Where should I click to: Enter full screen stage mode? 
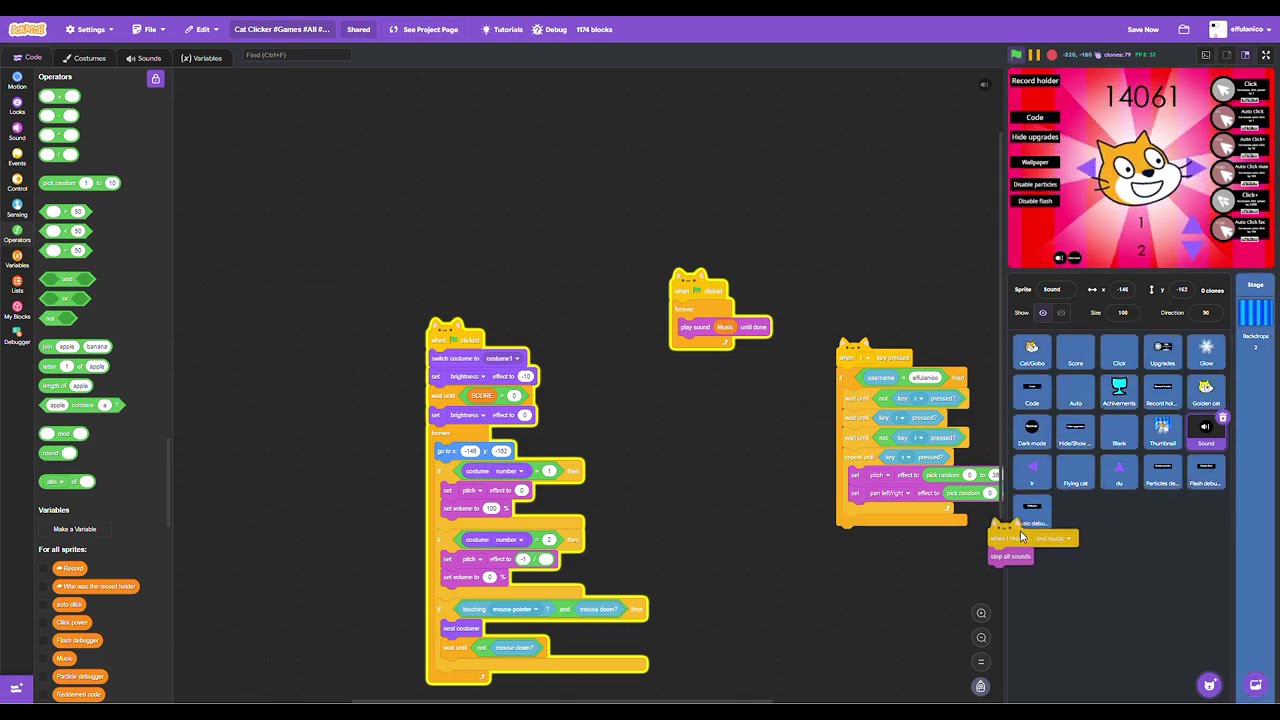[x=1265, y=55]
